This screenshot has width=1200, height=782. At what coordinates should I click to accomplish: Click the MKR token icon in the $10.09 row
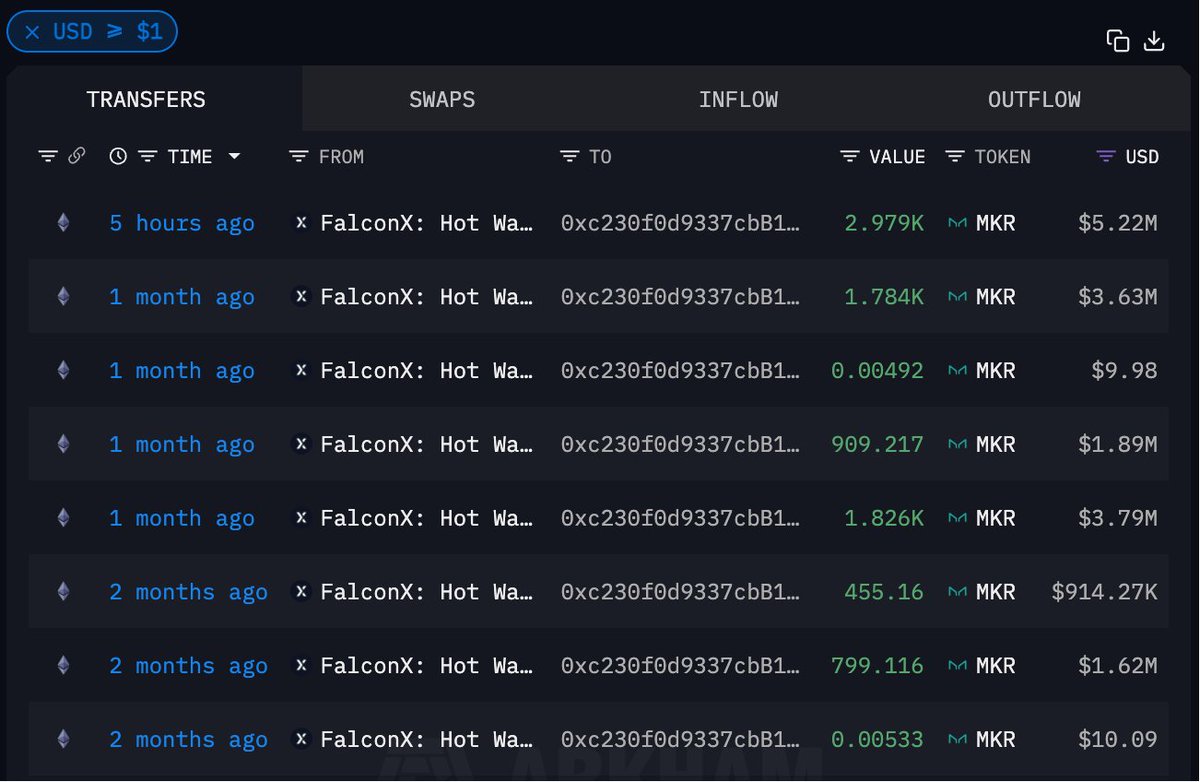pos(957,740)
